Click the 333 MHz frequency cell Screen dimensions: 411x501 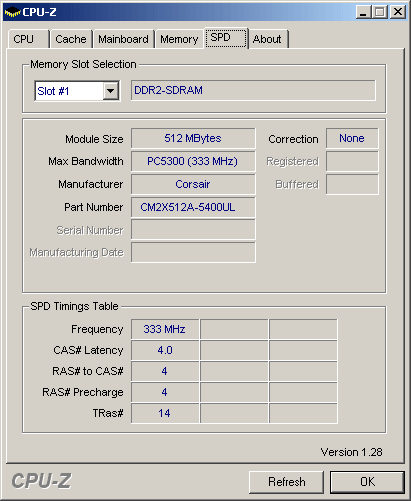click(165, 329)
